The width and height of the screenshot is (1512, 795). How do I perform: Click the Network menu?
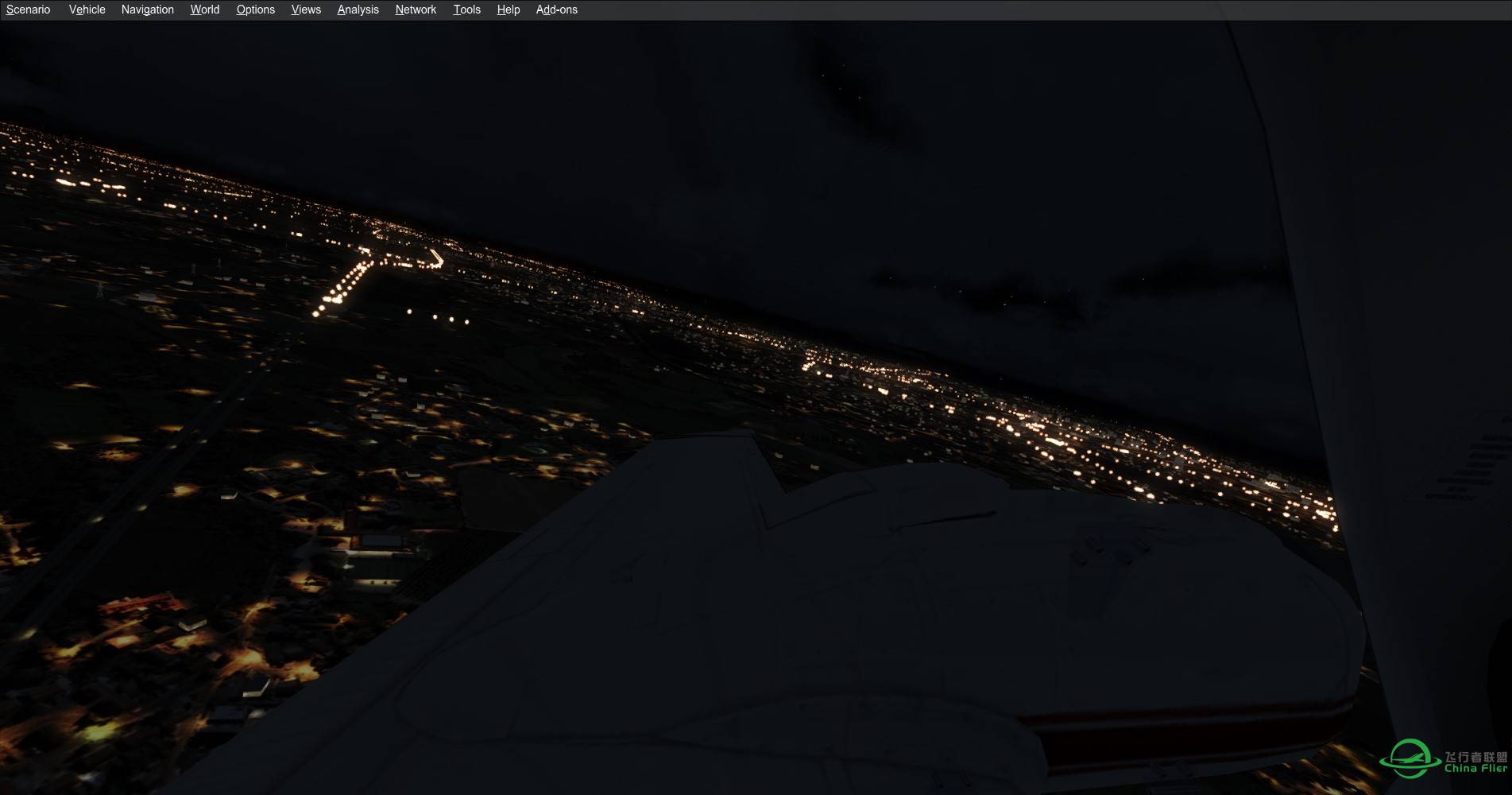click(x=416, y=10)
